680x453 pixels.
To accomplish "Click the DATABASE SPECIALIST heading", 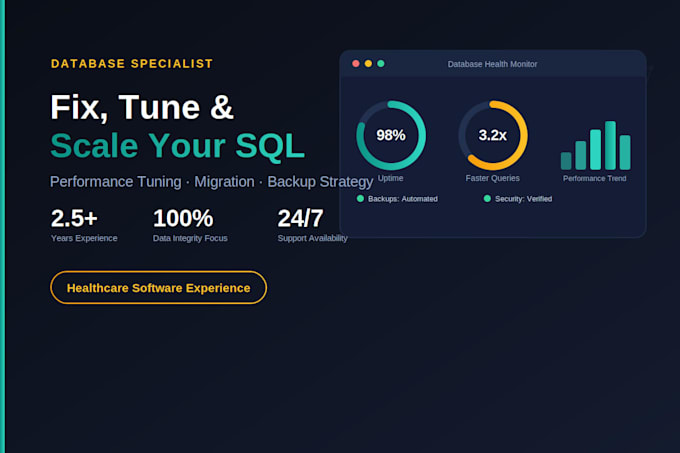I will (x=132, y=64).
